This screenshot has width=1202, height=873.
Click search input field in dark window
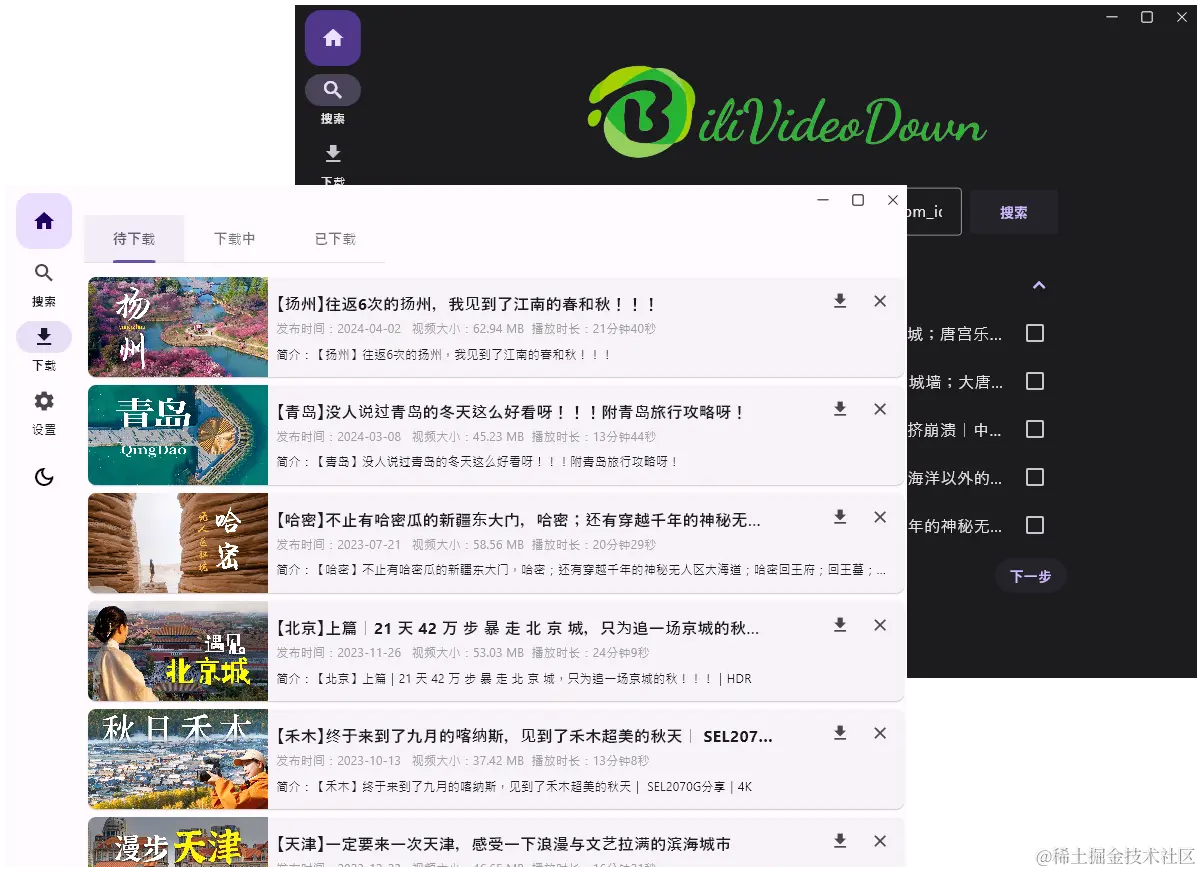click(934, 212)
